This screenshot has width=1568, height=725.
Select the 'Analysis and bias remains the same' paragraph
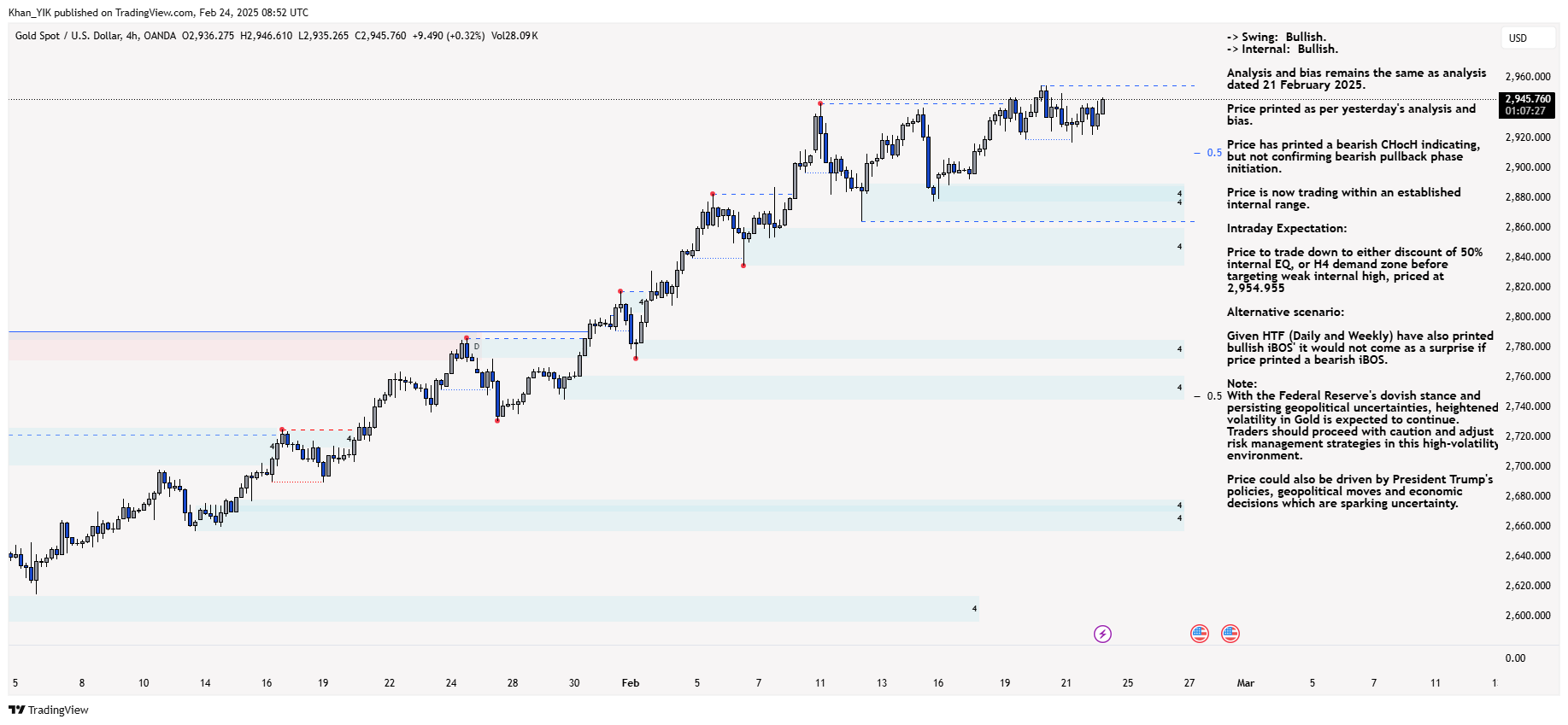[x=1357, y=79]
